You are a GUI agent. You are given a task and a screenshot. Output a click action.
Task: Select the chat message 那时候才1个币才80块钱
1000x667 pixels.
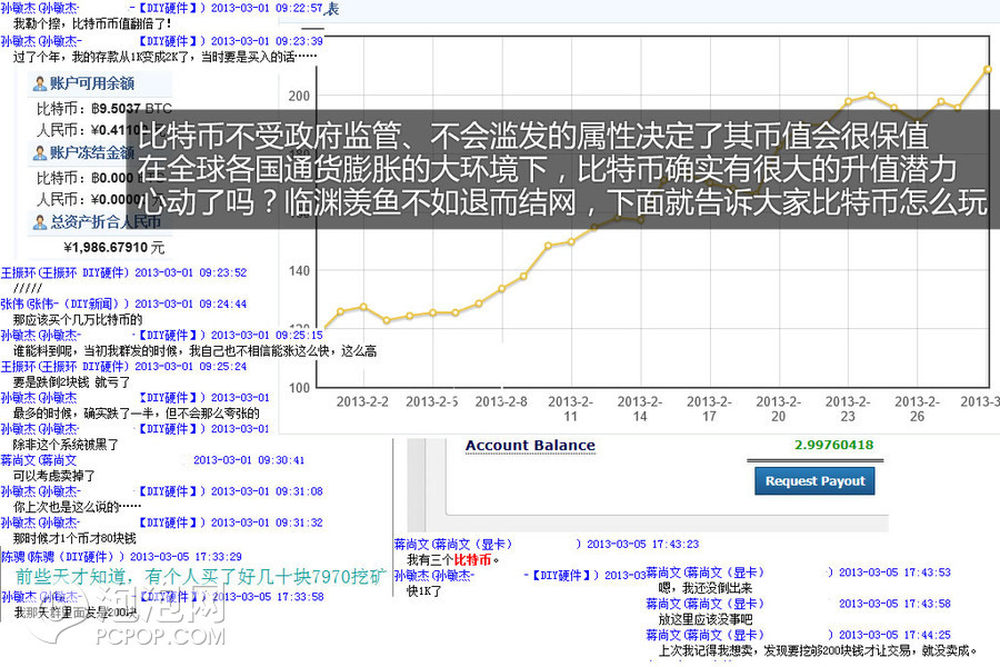[74, 538]
